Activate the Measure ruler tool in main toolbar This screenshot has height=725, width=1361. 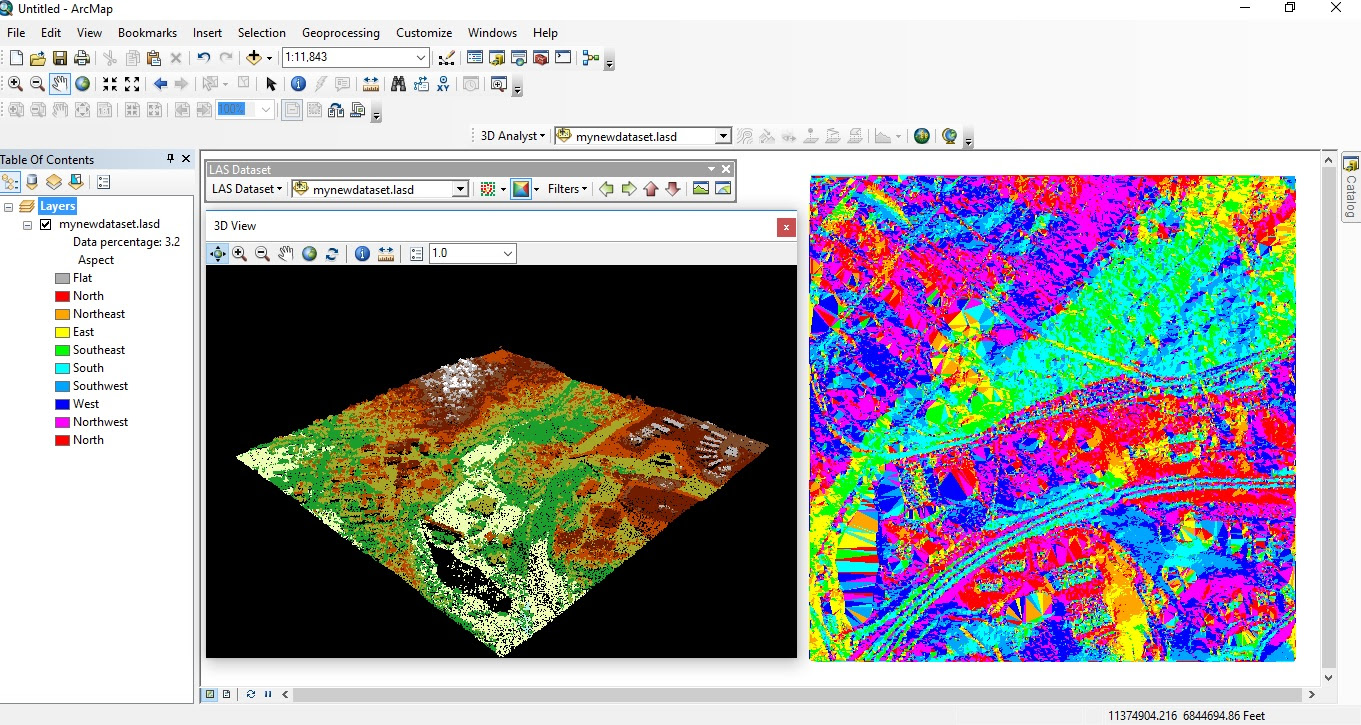click(x=371, y=84)
